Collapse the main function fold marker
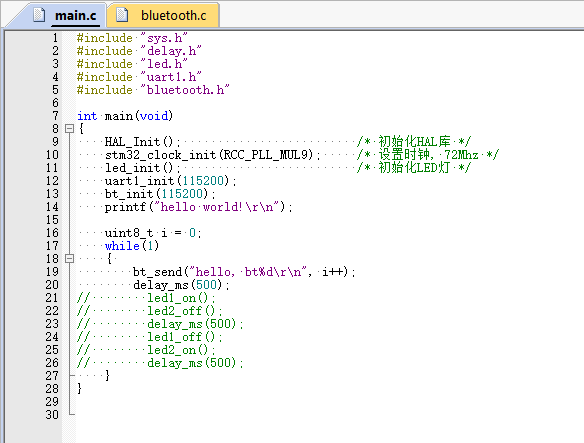 (x=69, y=129)
